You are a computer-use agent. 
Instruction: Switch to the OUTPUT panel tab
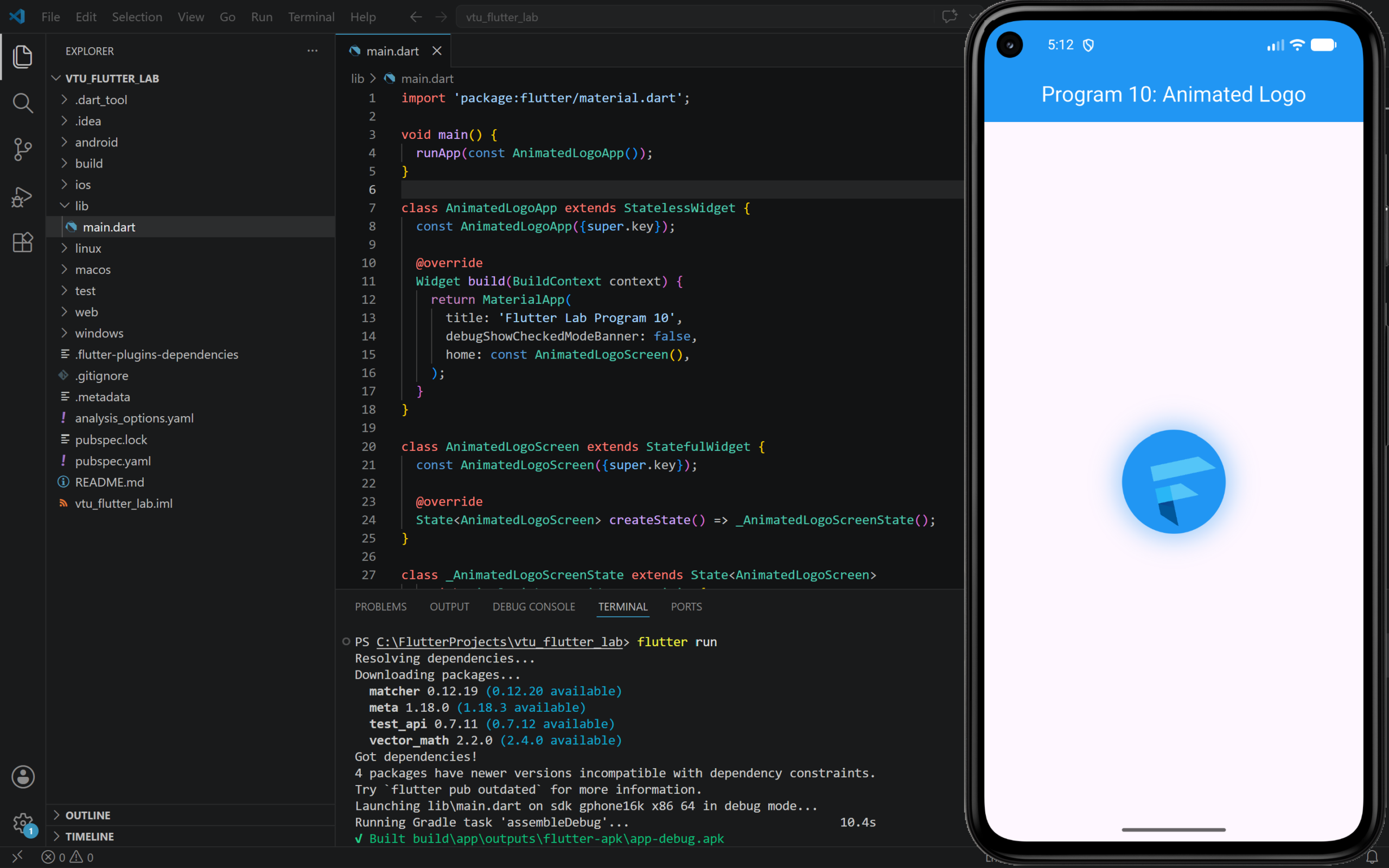(x=449, y=607)
